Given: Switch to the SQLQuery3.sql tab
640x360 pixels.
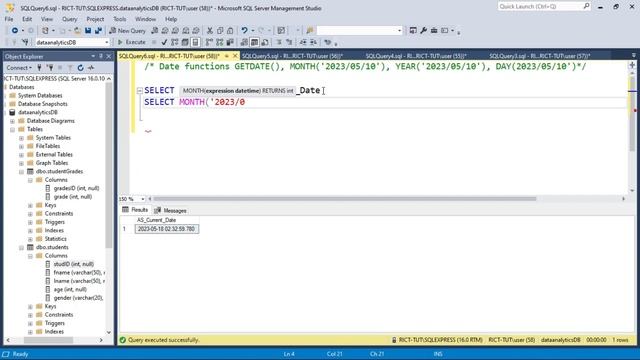Looking at the screenshot, I should tap(540, 56).
